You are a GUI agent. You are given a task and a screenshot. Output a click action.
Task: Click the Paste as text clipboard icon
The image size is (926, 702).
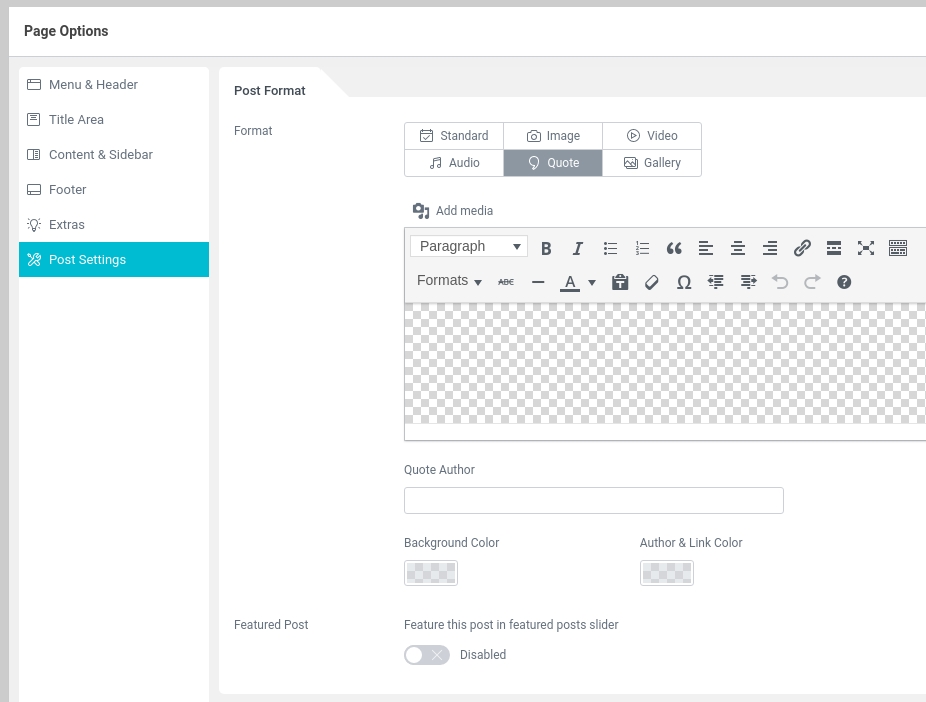coord(620,282)
